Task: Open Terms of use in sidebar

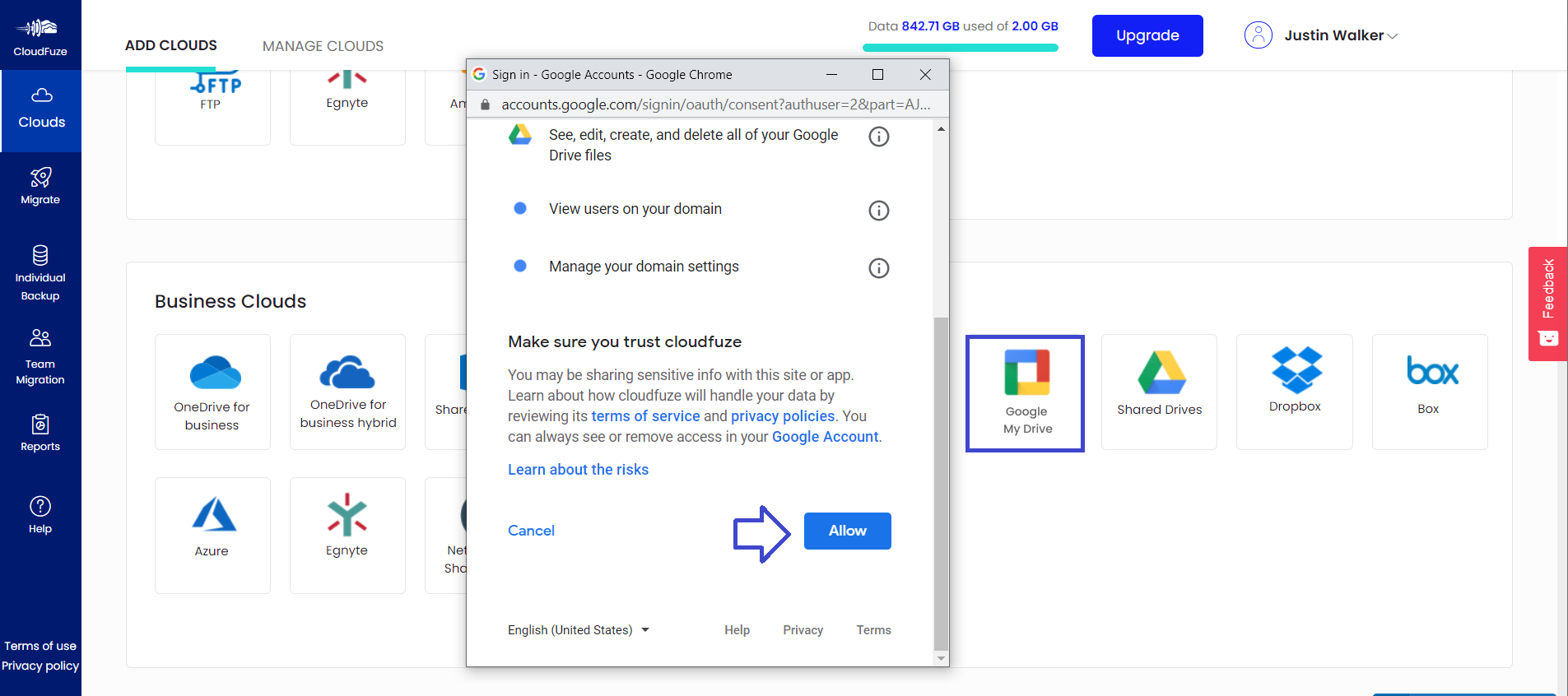Action: coord(40,646)
